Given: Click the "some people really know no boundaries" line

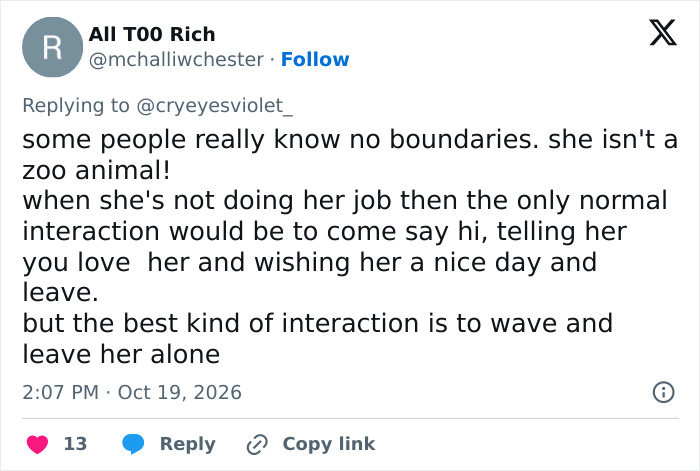Looking at the screenshot, I should (x=350, y=139).
